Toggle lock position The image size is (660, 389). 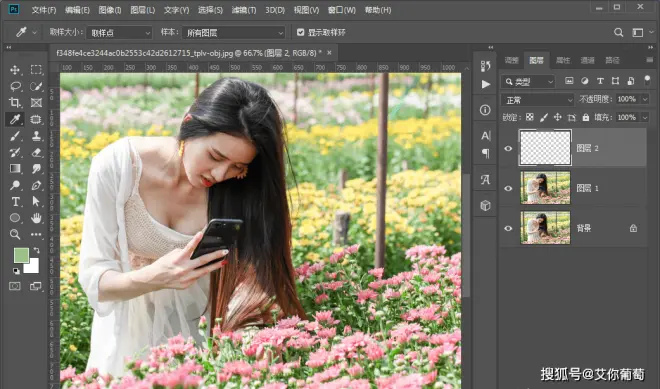[x=558, y=117]
